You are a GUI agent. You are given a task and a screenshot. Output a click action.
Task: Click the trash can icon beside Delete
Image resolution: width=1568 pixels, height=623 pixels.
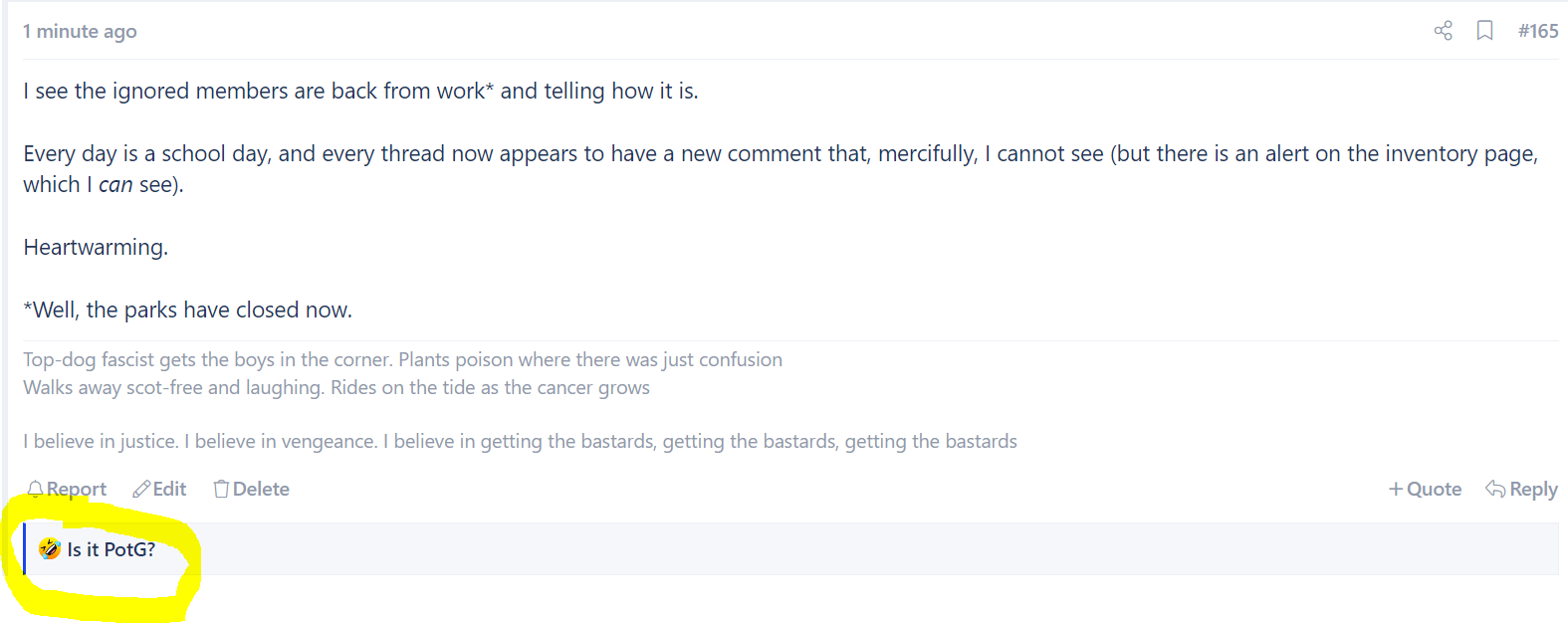(x=221, y=489)
